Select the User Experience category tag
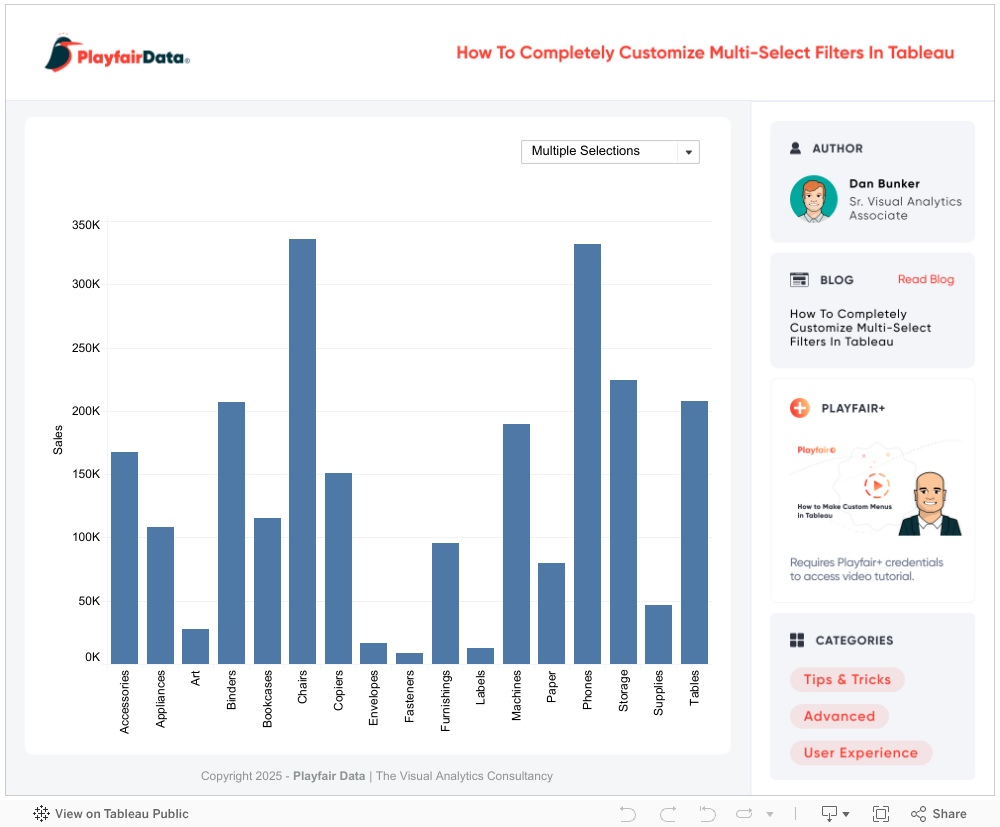This screenshot has height=827, width=1000. [x=860, y=753]
